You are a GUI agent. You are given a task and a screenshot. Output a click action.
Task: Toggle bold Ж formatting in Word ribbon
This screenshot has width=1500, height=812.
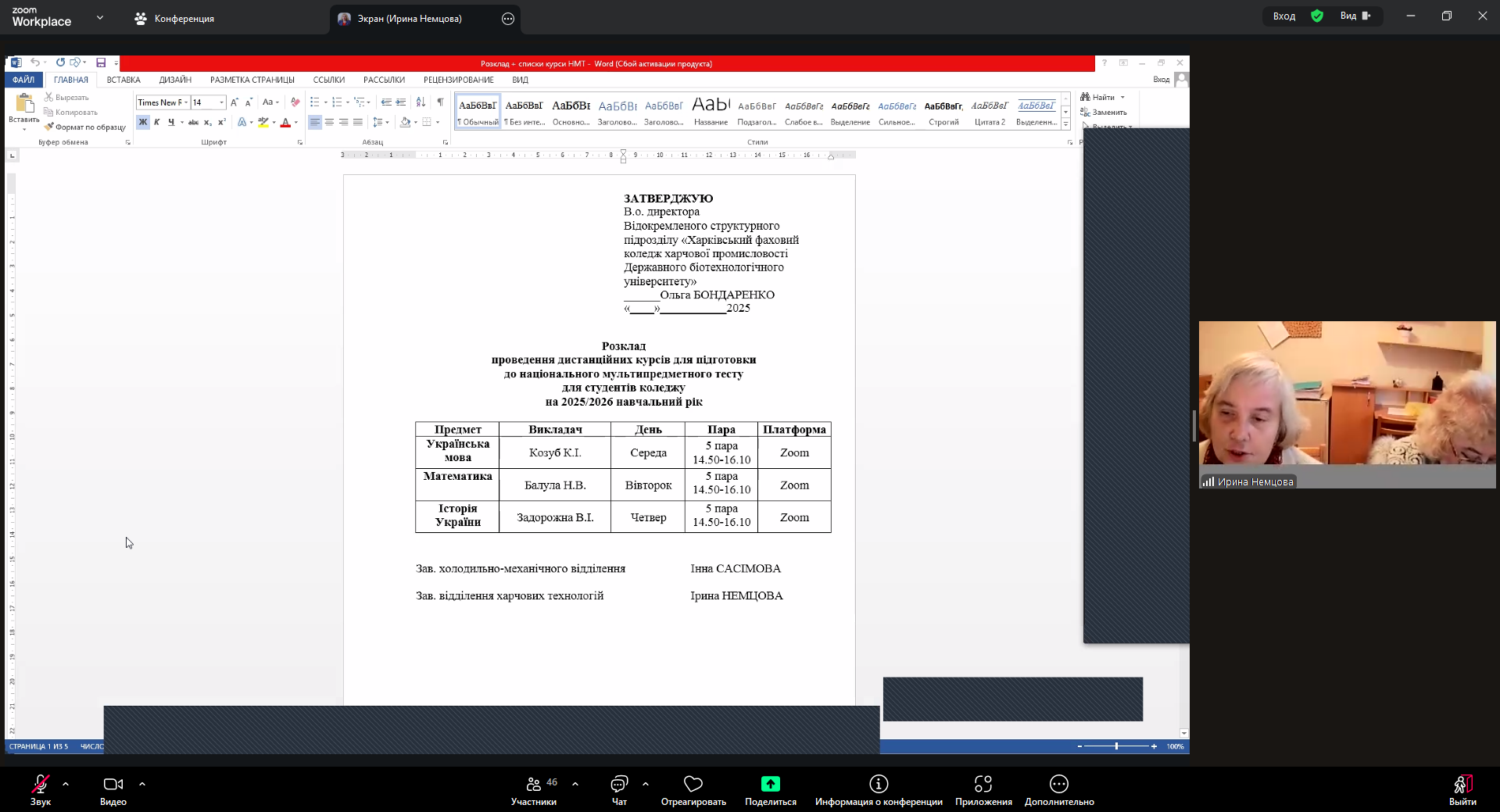tap(143, 122)
